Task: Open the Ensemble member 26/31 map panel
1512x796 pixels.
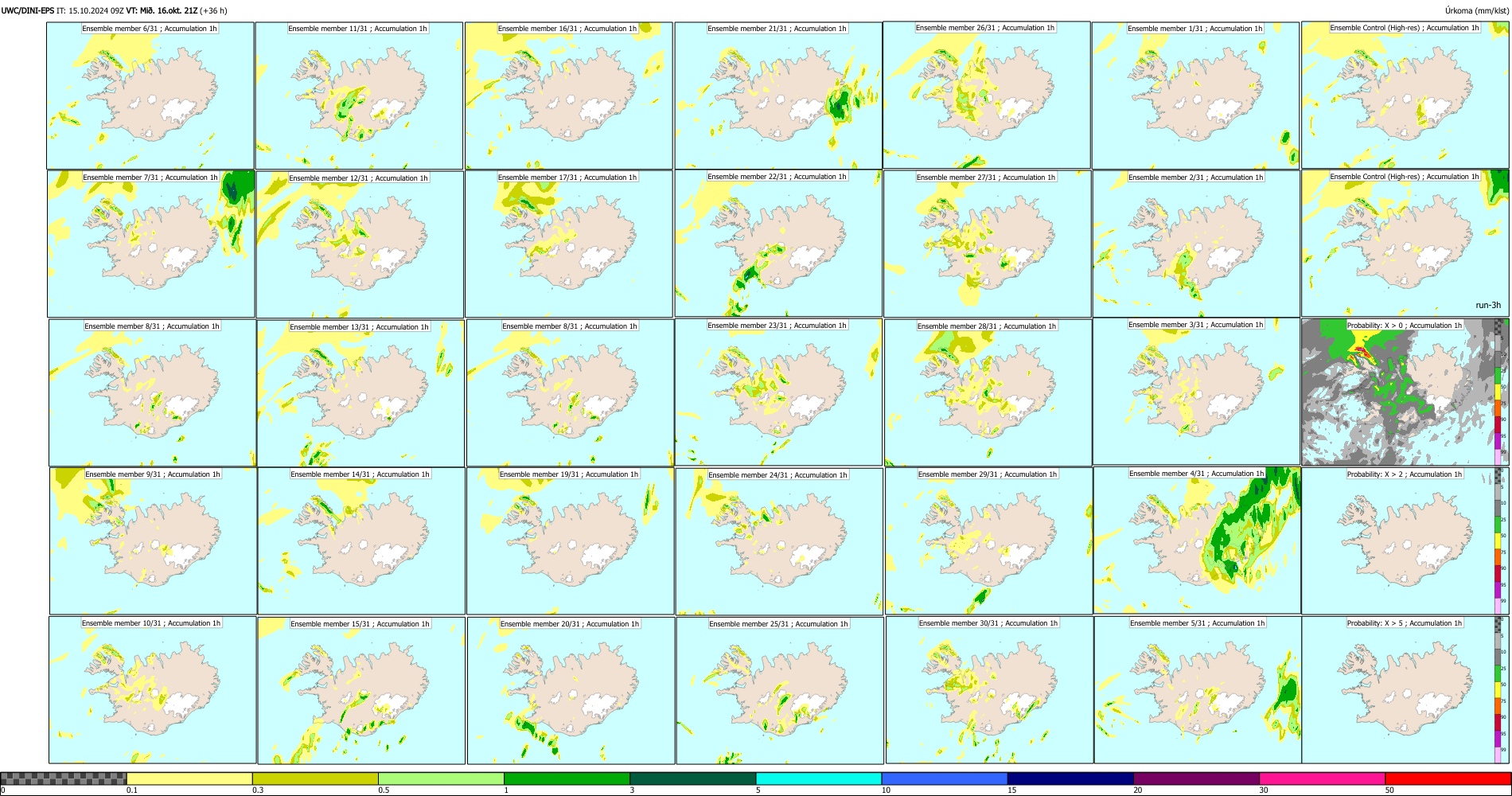Action: click(987, 95)
